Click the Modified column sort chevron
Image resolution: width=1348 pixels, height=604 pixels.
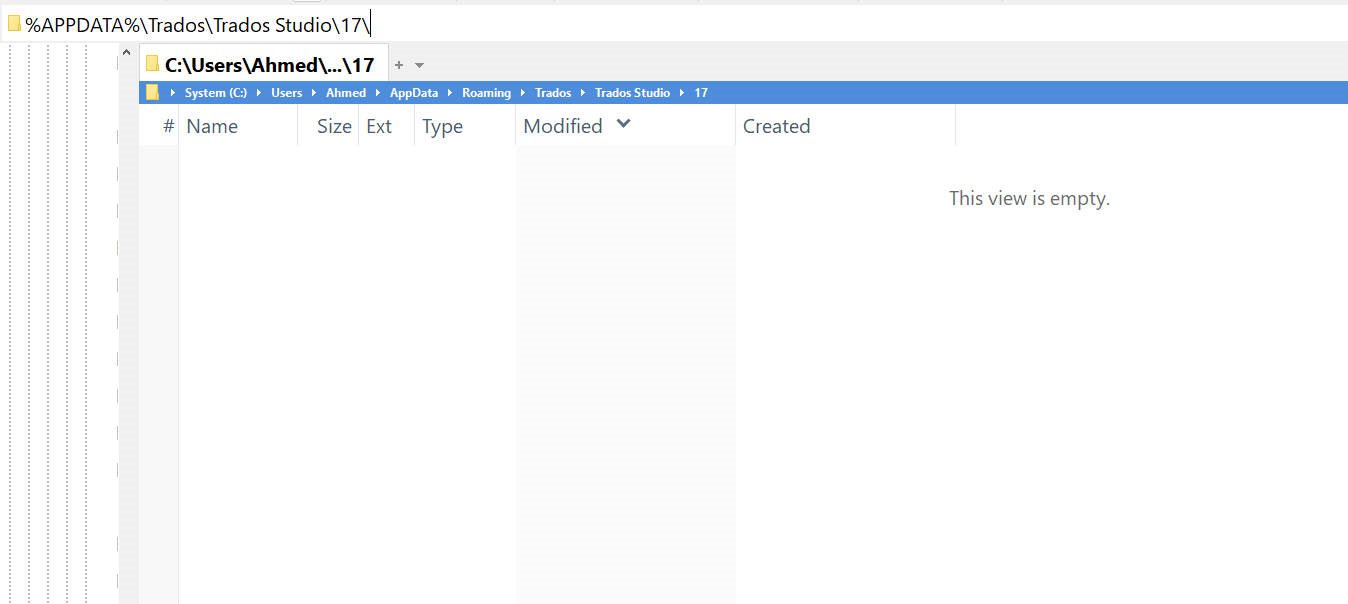[x=624, y=124]
